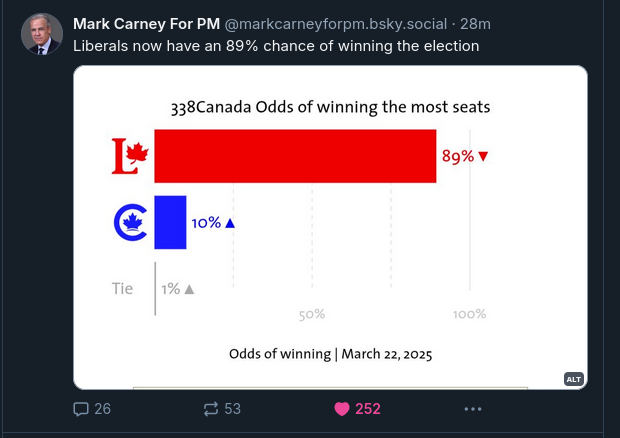Viewport: 620px width, 438px height.
Task: Click the red Liberal party logo
Action: pos(129,156)
